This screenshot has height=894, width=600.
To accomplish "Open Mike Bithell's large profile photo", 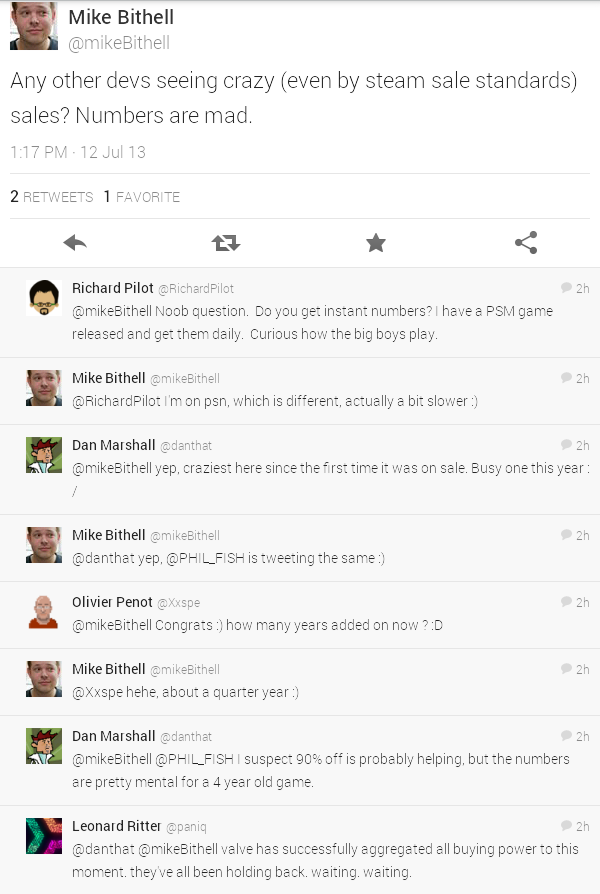I will click(34, 27).
